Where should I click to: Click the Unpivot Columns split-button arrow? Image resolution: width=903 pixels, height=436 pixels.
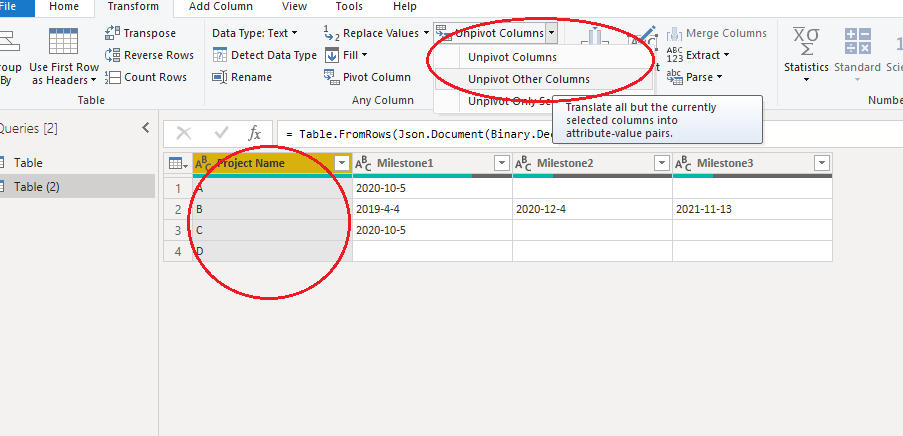tap(552, 33)
